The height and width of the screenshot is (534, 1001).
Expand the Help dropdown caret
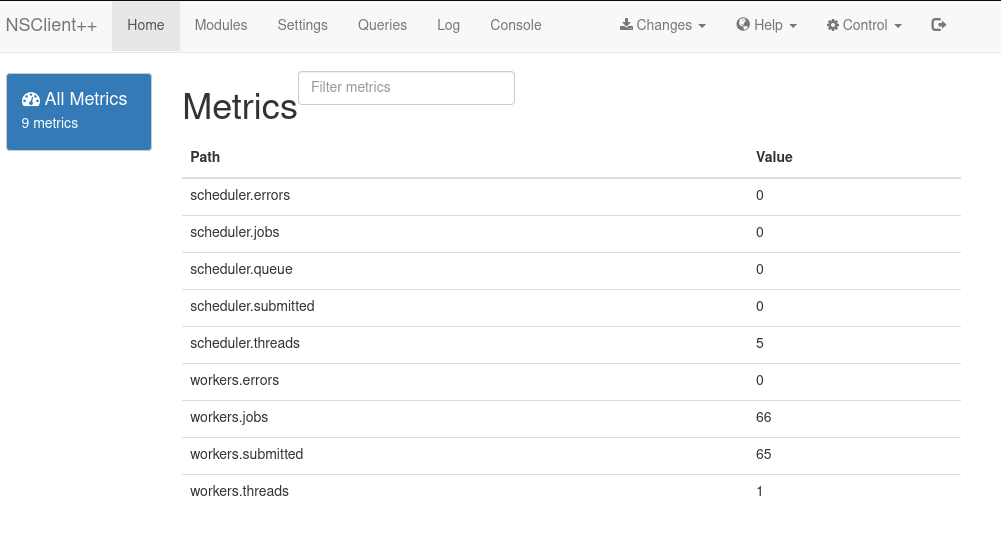click(793, 26)
